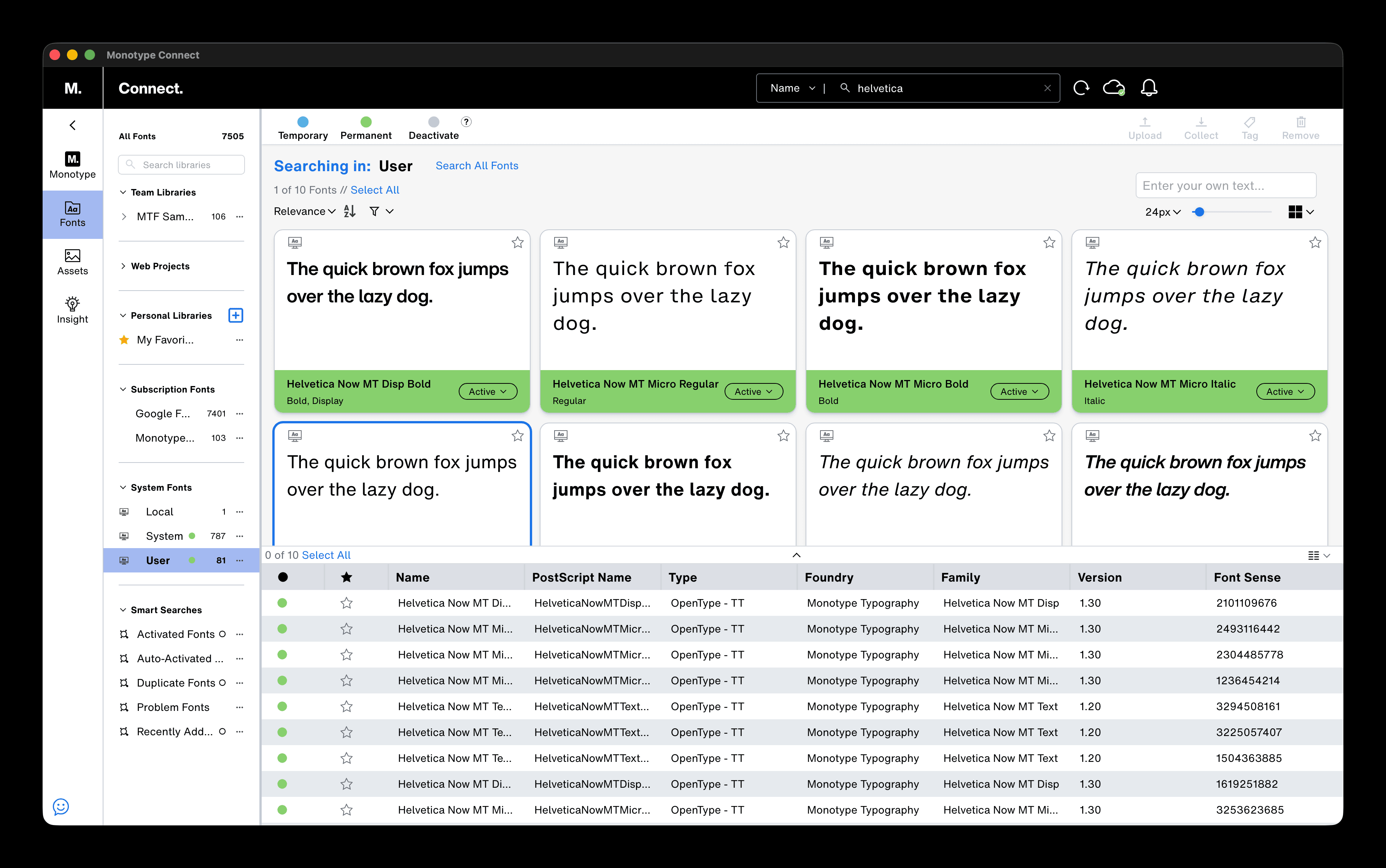Click the feedback smiley icon
The image size is (1386, 868).
(x=61, y=807)
